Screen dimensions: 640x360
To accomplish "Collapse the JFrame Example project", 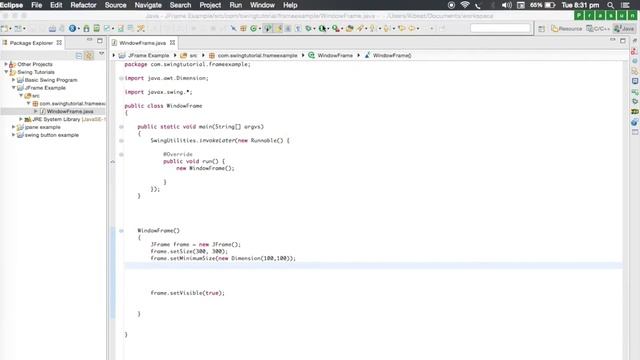I will pyautogui.click(x=13, y=88).
